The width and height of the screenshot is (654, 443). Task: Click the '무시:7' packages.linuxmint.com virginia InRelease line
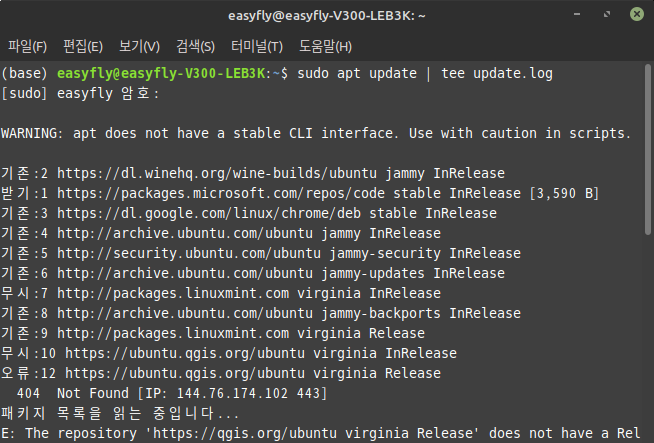pos(221,293)
